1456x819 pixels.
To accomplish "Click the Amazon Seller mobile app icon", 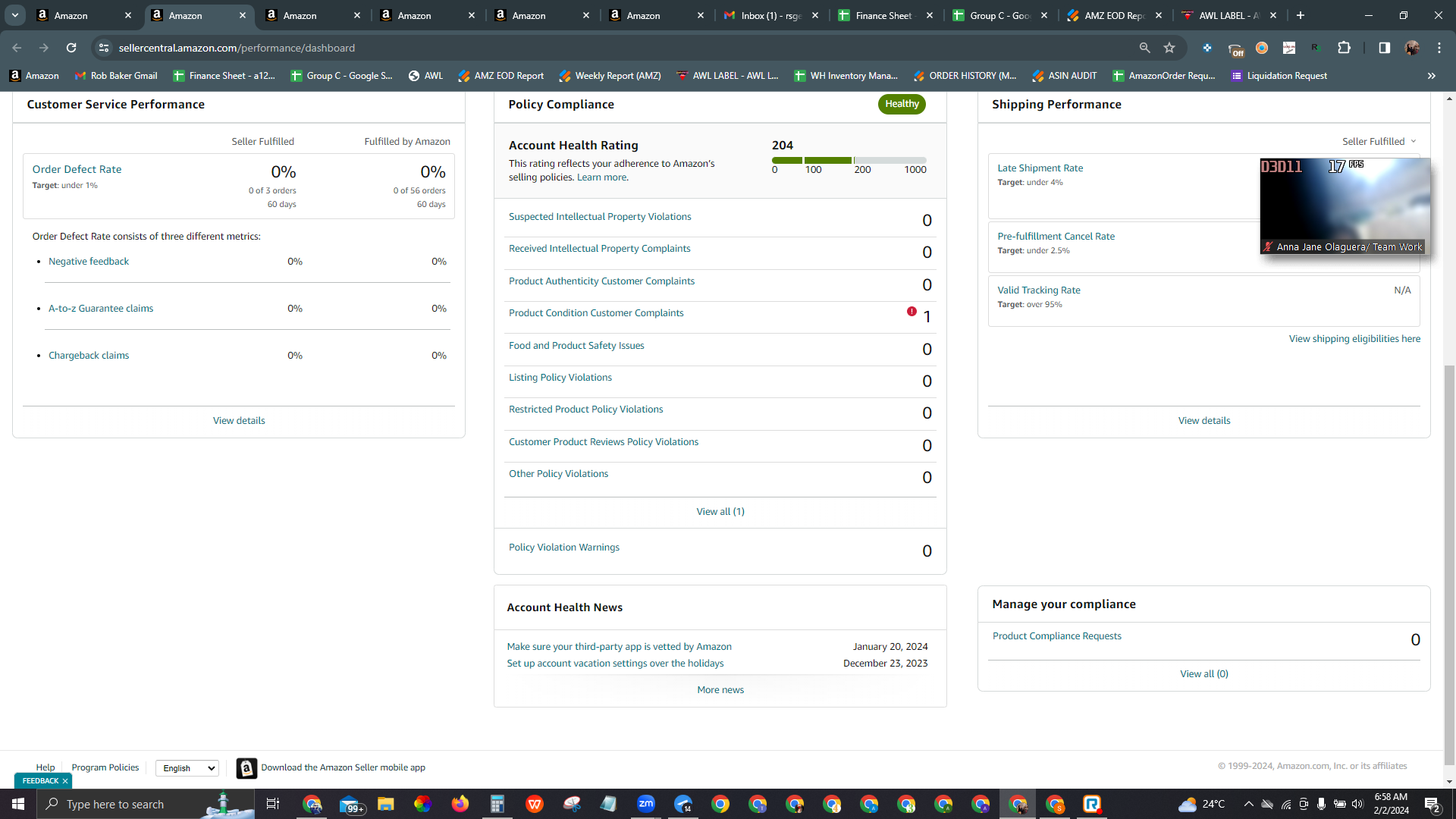I will 246,767.
